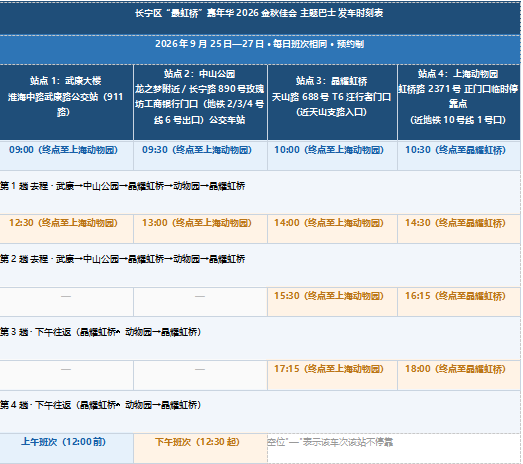The image size is (523, 464).
Task: Click the 上午班次 legend cell
Action: click(66, 448)
